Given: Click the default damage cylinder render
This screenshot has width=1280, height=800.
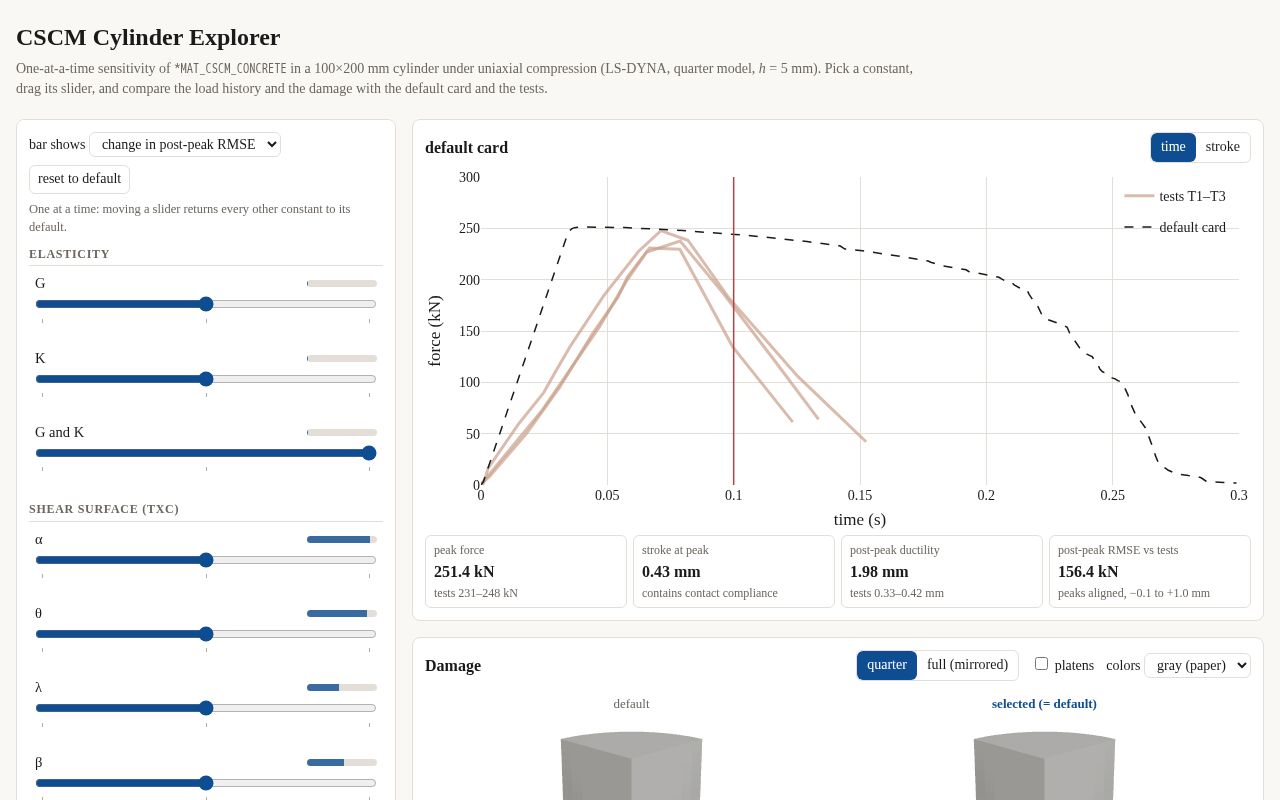Looking at the screenshot, I should pyautogui.click(x=631, y=765).
